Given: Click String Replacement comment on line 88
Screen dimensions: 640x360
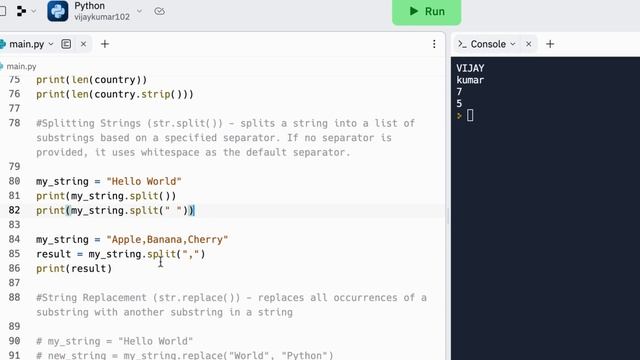Looking at the screenshot, I should tap(231, 304).
